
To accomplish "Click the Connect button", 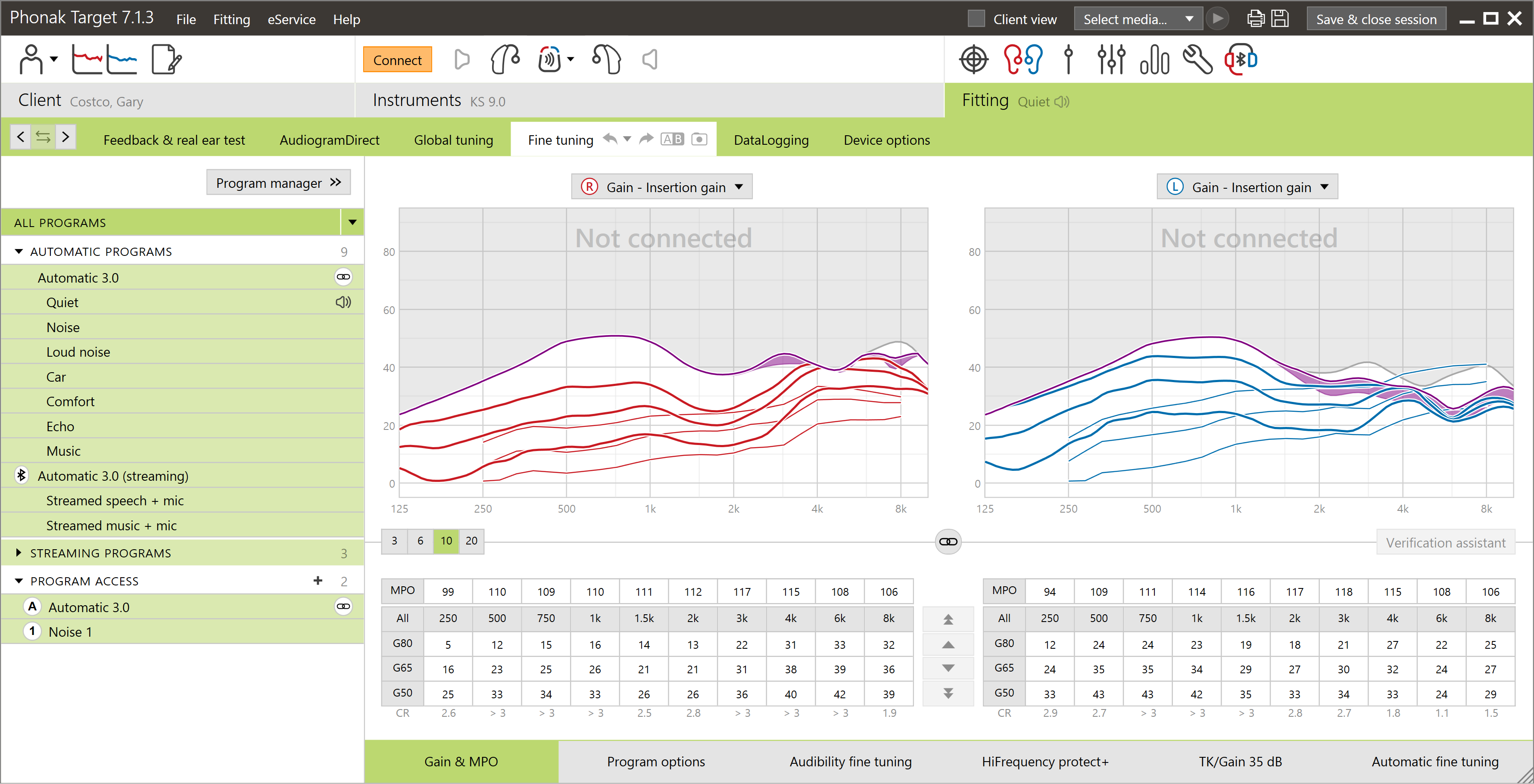I will (397, 59).
